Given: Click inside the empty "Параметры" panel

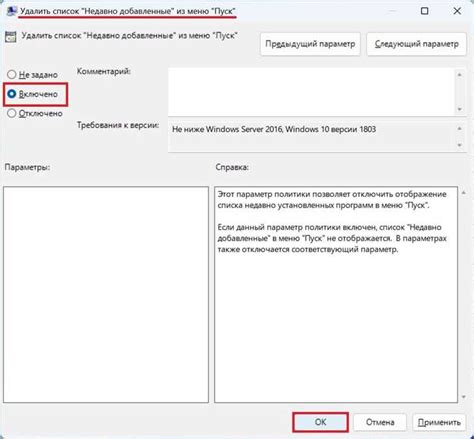Looking at the screenshot, I should tap(106, 294).
